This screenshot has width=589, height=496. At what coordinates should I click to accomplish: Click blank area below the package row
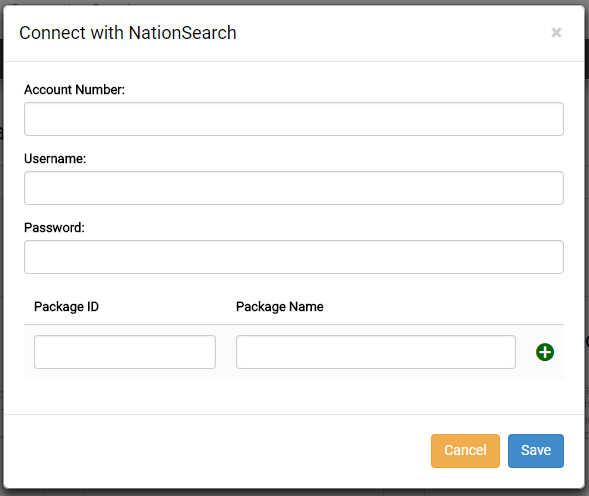coord(294,396)
